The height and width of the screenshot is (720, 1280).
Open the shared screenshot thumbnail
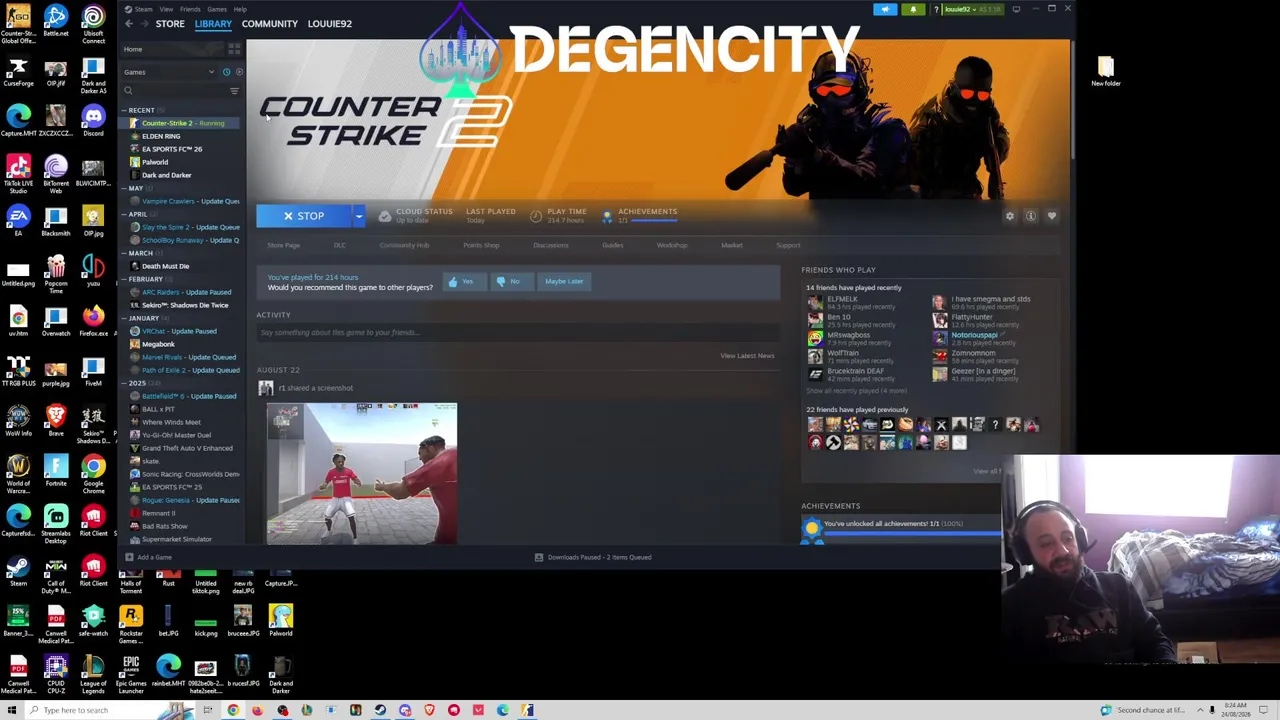[x=362, y=474]
